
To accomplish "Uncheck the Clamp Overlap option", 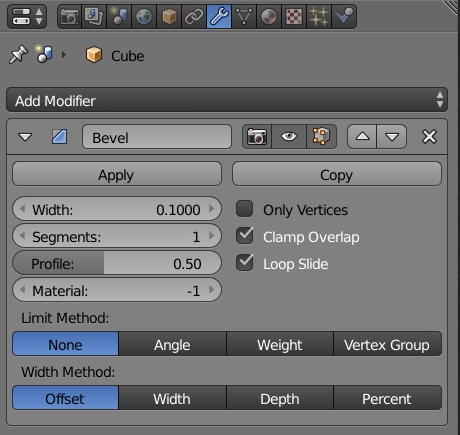I will click(245, 236).
